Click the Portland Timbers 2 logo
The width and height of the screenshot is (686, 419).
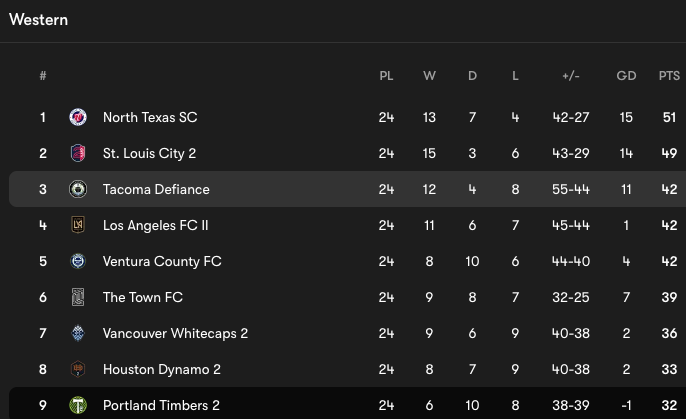click(x=78, y=405)
